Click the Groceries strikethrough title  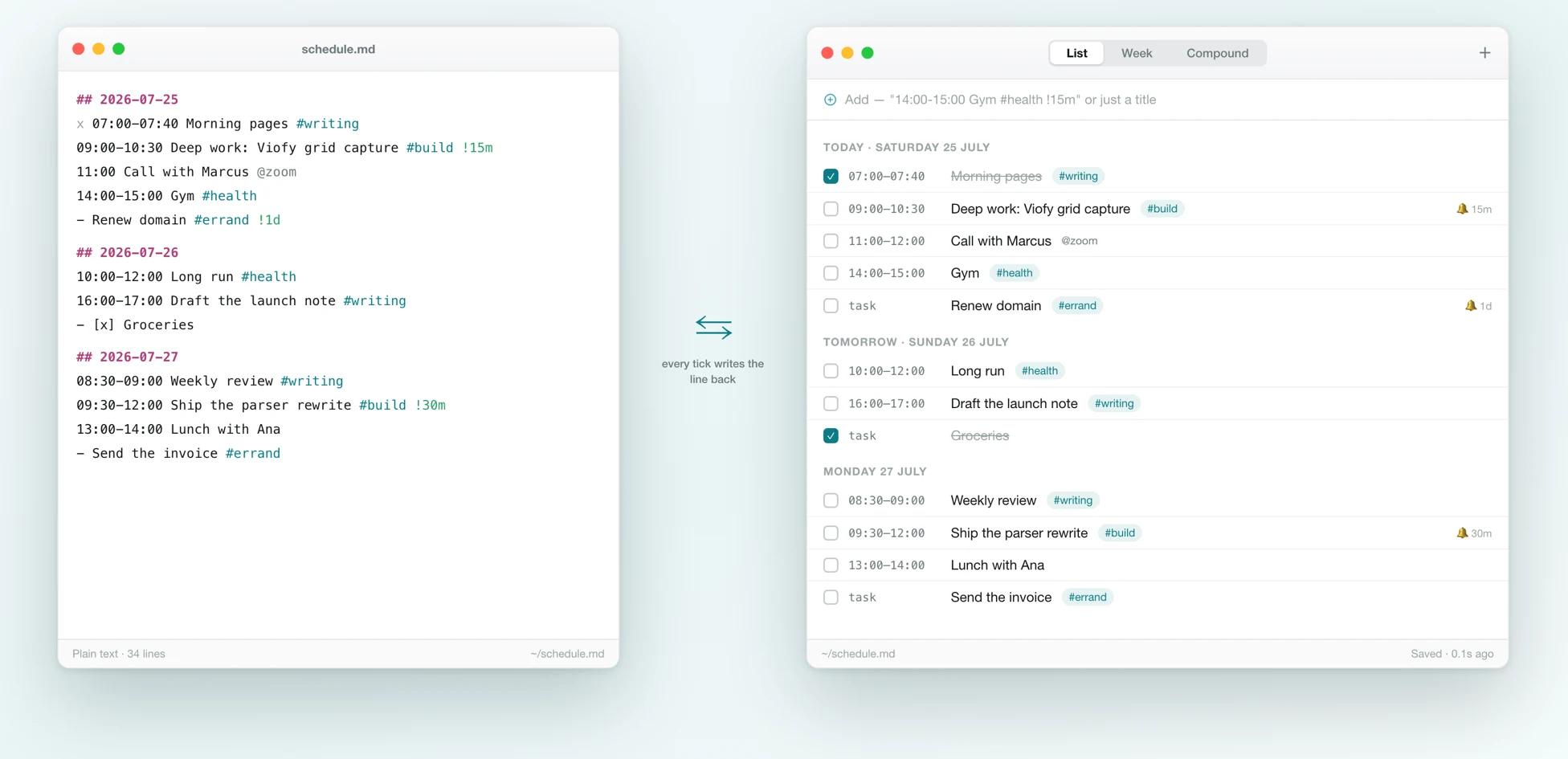pyautogui.click(x=980, y=435)
